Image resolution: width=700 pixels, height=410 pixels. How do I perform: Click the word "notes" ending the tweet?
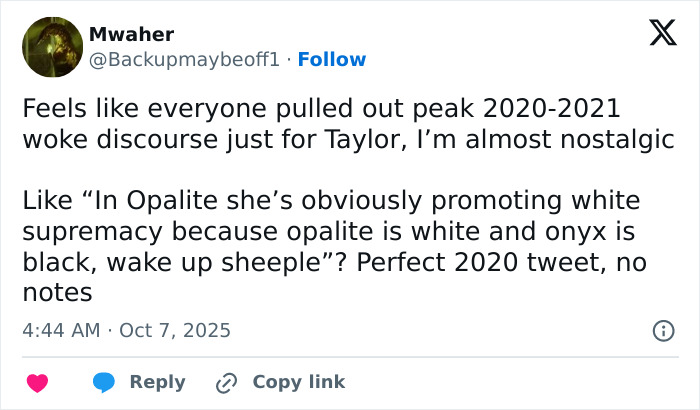tap(57, 294)
